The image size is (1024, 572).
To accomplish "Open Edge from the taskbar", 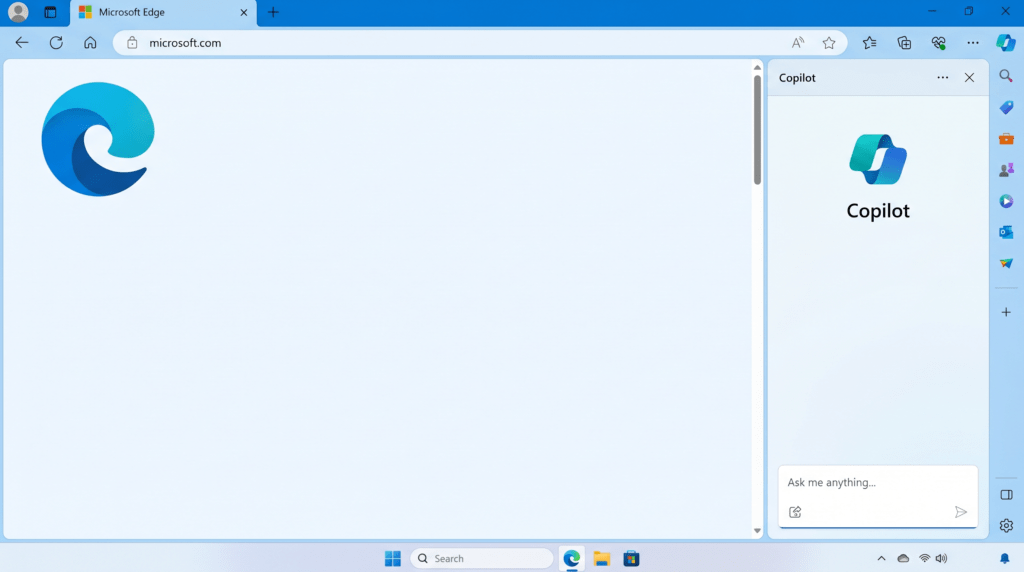I will (571, 559).
